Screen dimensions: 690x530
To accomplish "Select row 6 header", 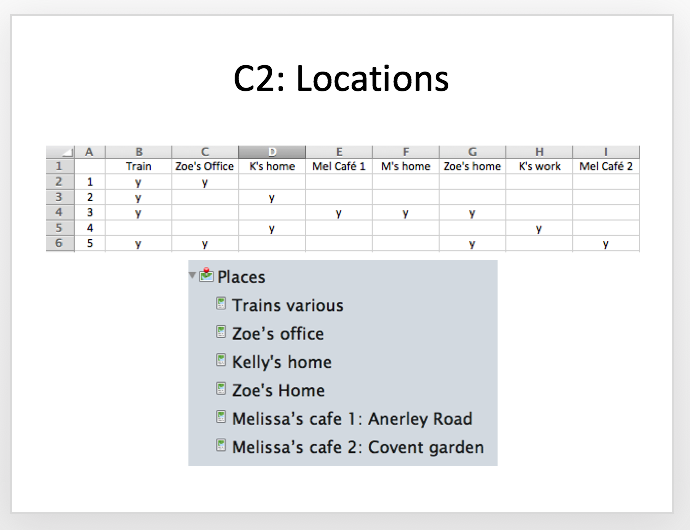I will point(60,243).
